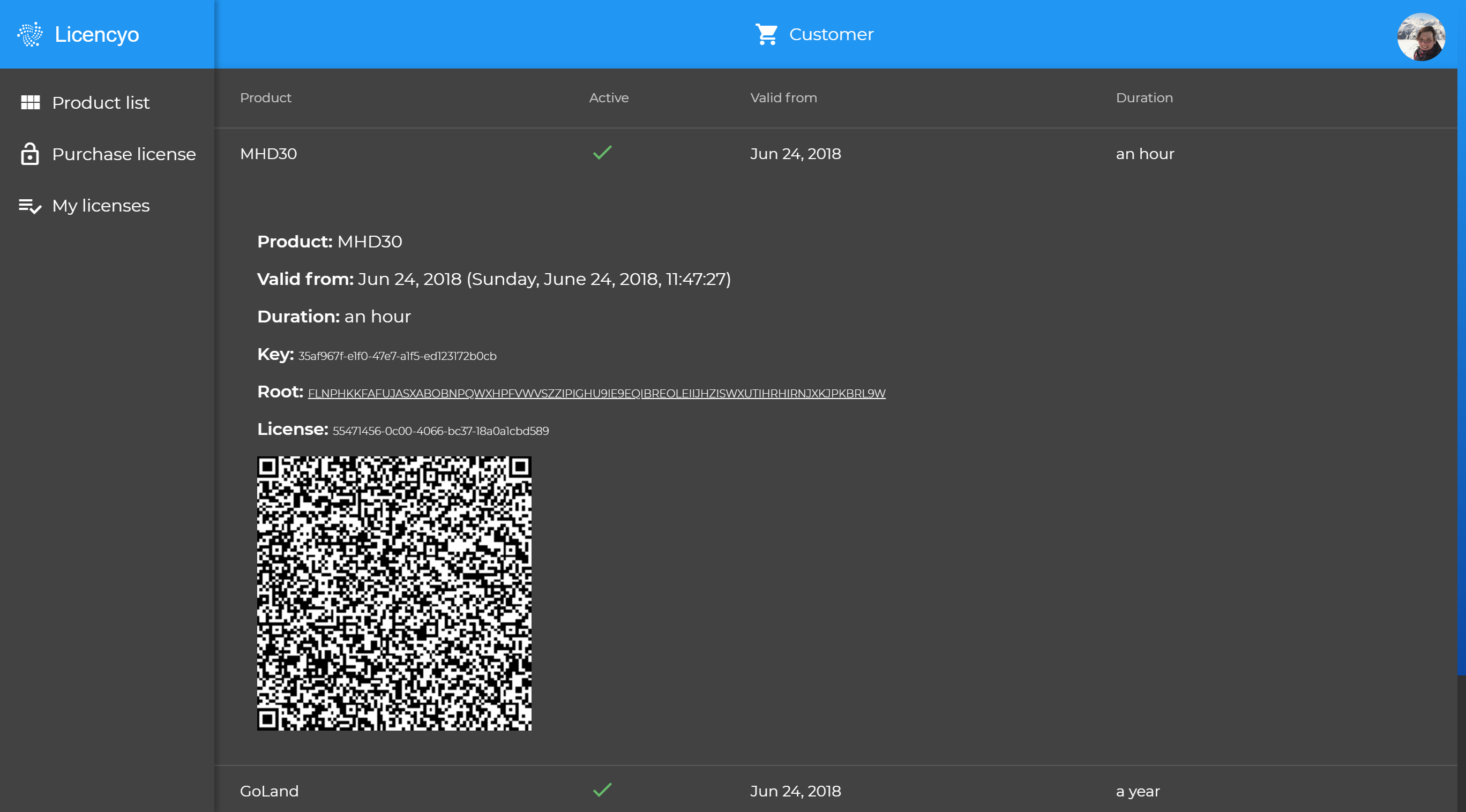Click the Product list grid icon

(30, 102)
